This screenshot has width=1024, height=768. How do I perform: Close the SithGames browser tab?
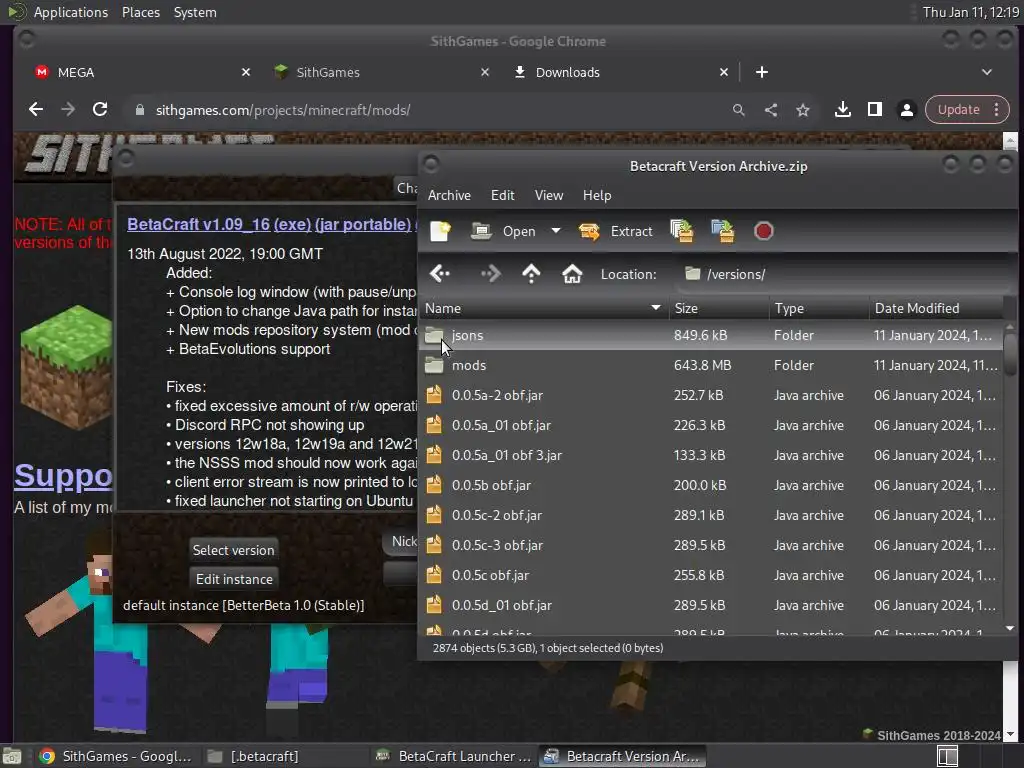485,72
